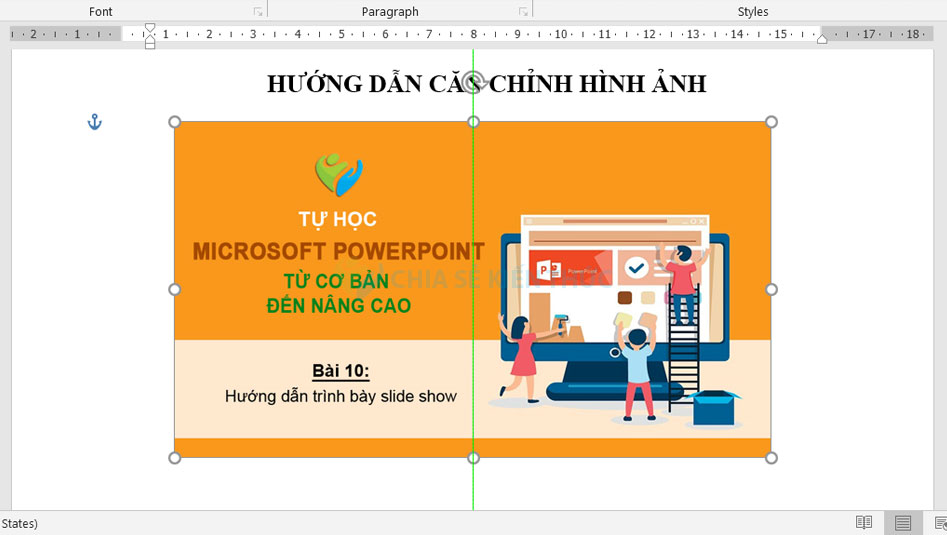The width and height of the screenshot is (947, 535).
Task: Click ruler mark 10
Action: click(561, 34)
